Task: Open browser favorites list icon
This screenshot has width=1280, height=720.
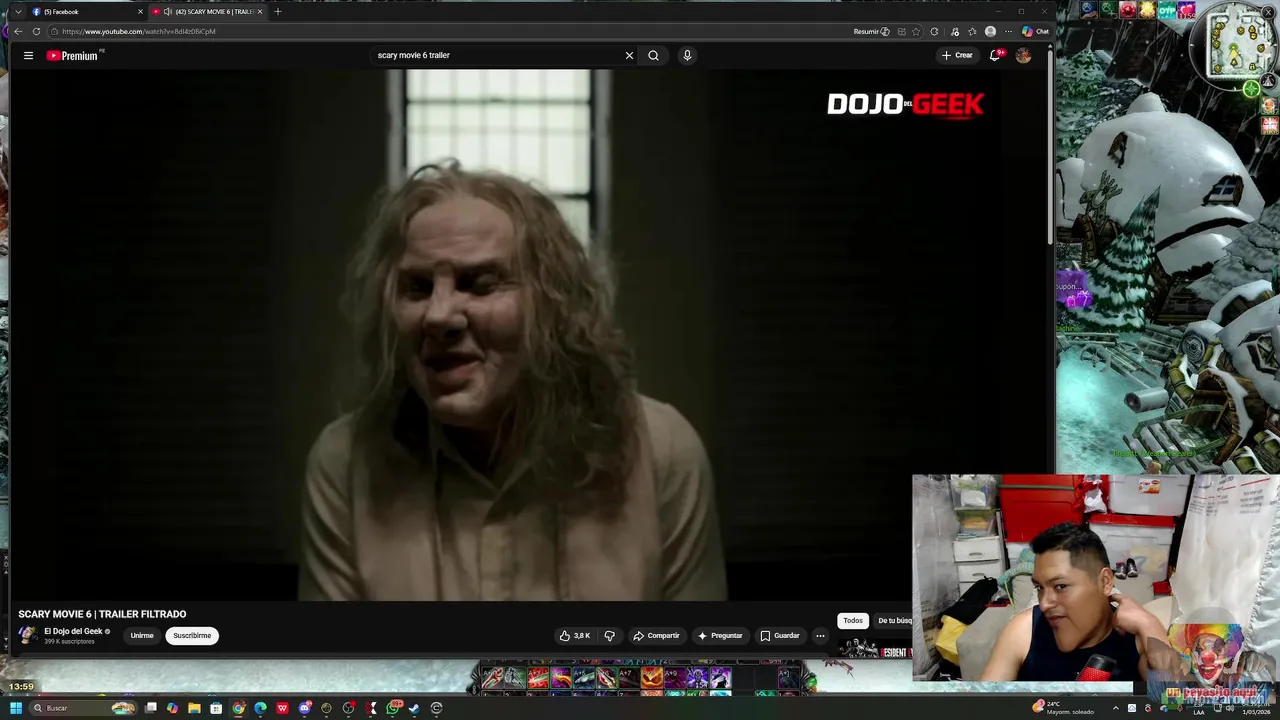Action: [972, 31]
